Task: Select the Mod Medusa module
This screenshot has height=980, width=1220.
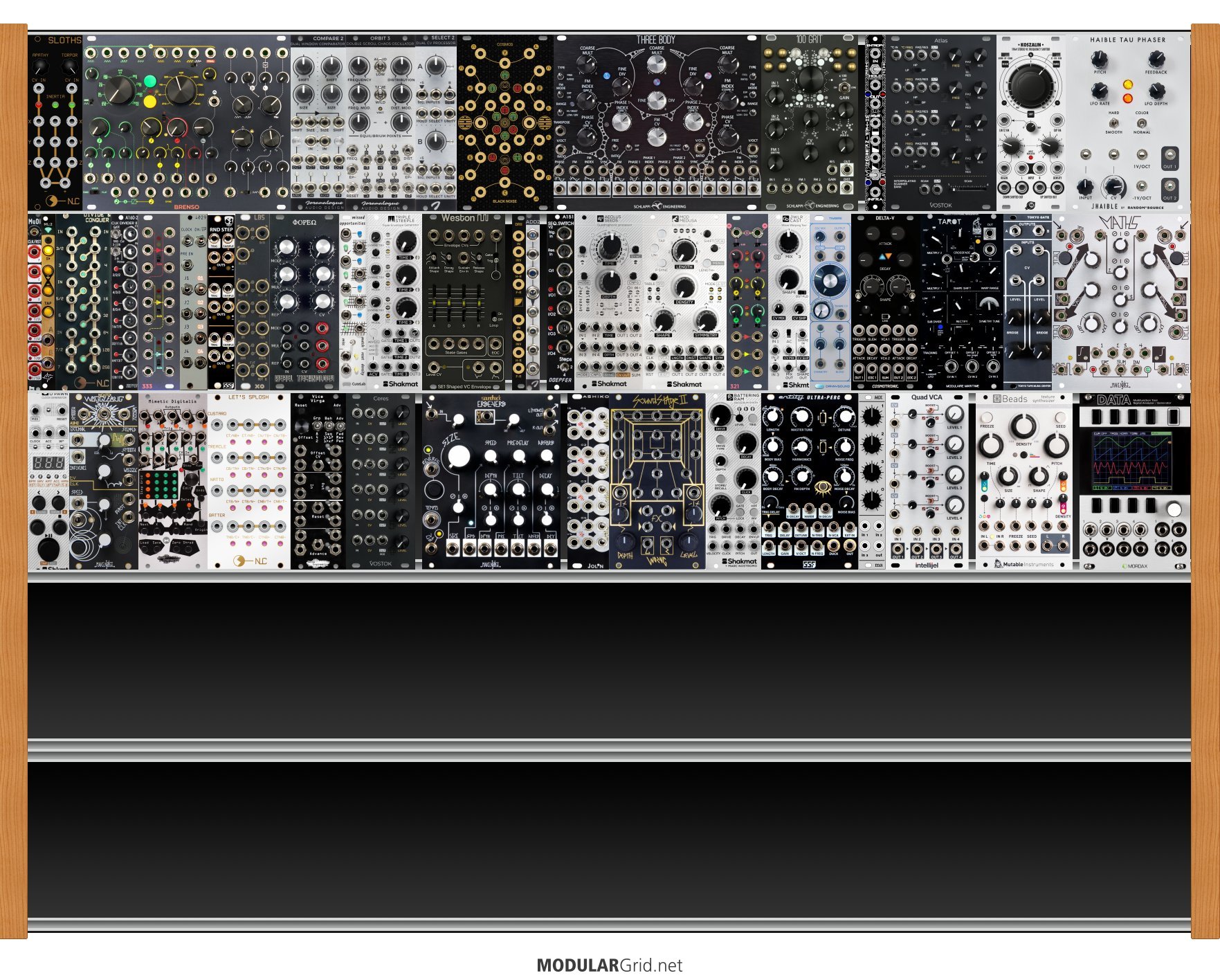Action: point(685,302)
